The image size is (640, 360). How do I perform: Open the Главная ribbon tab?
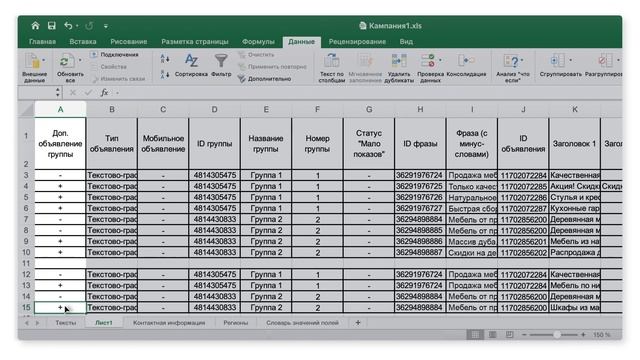point(42,42)
